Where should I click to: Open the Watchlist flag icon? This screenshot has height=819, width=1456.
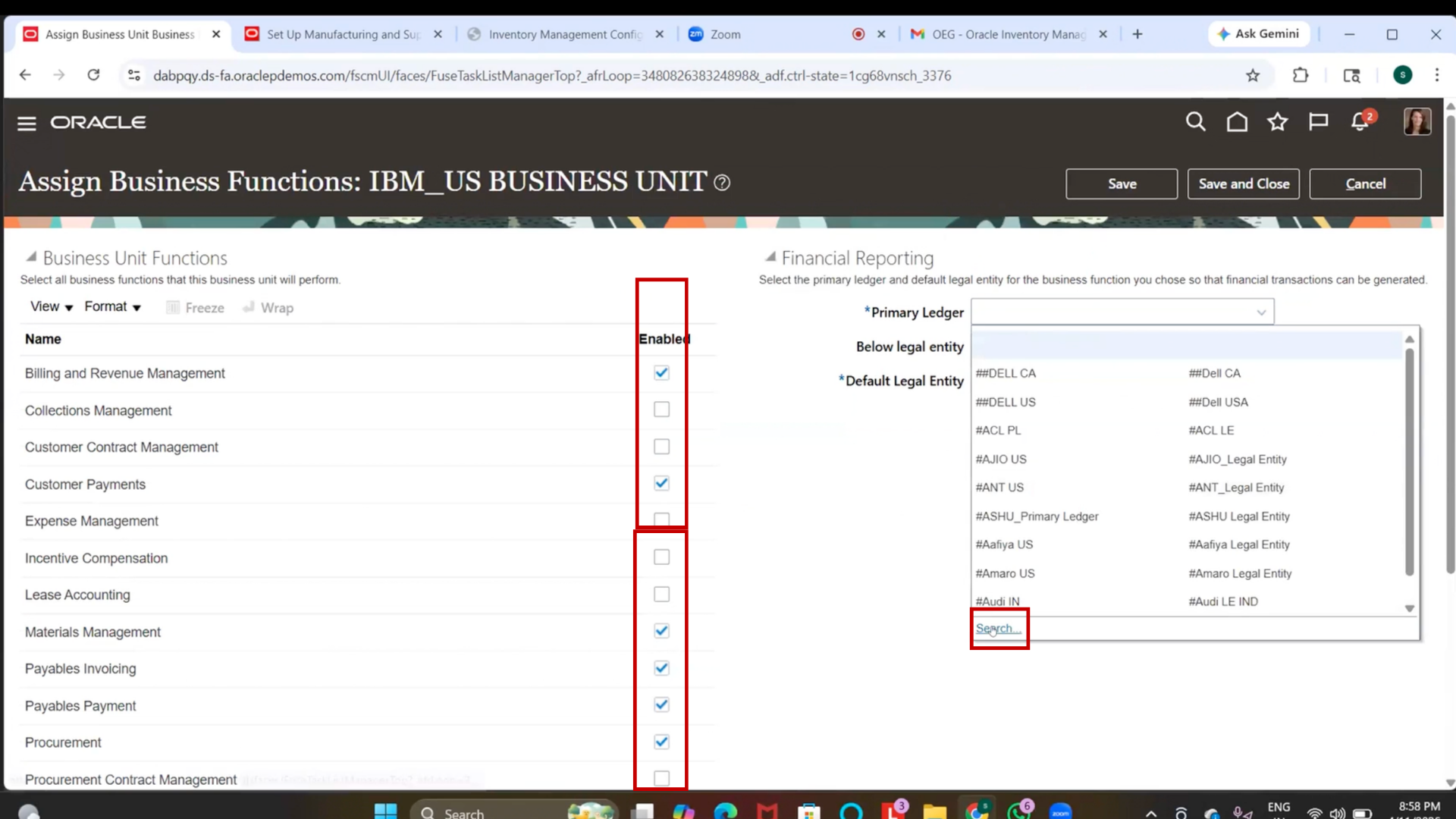pyautogui.click(x=1319, y=121)
